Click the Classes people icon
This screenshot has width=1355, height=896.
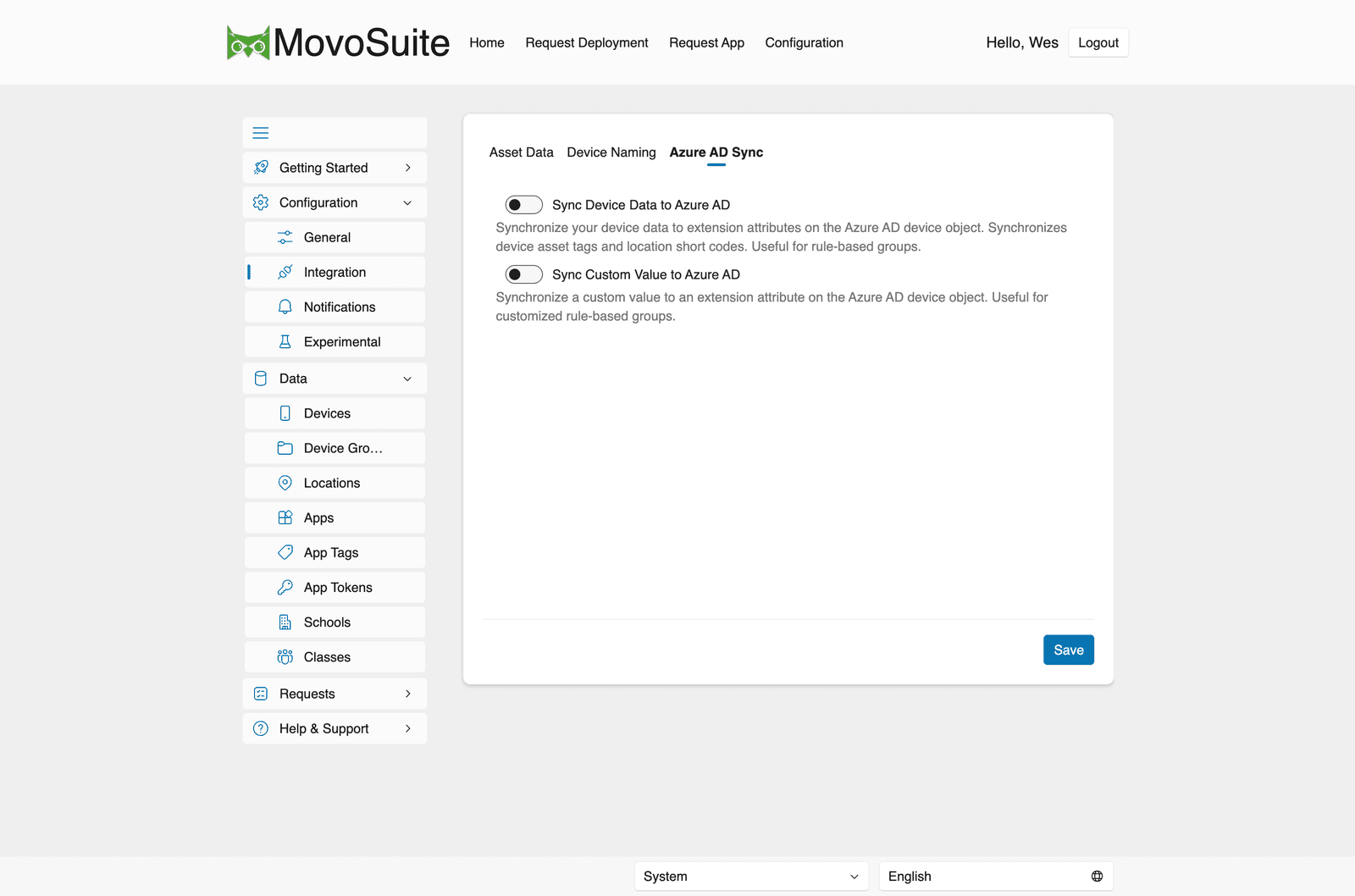[x=285, y=656]
